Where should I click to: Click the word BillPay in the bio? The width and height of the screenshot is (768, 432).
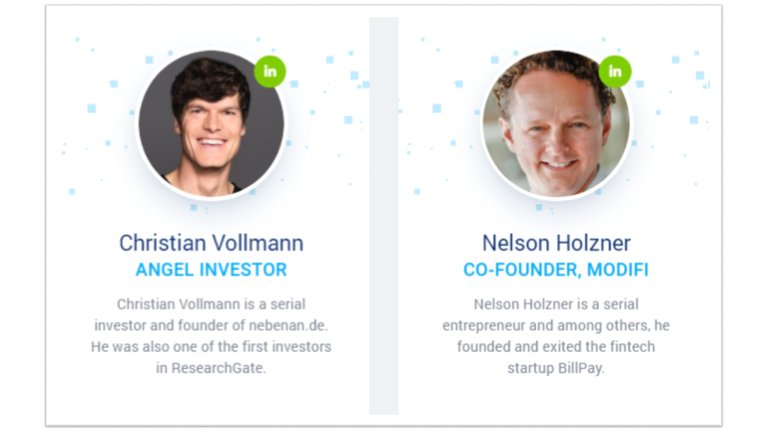click(x=580, y=368)
